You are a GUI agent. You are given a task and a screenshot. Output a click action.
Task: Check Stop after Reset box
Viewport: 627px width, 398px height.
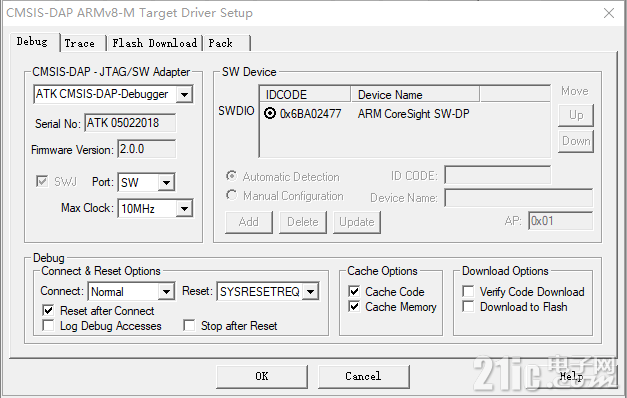(x=189, y=325)
